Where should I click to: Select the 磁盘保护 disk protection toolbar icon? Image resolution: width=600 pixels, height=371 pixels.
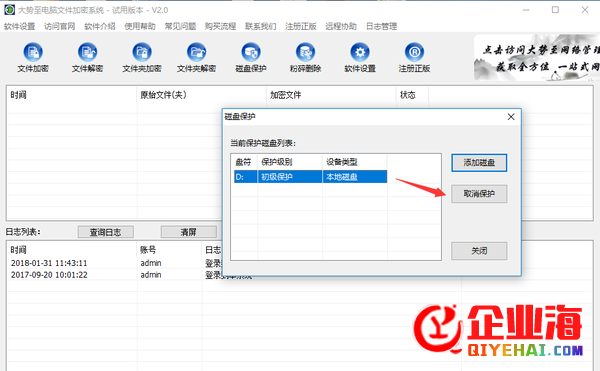click(251, 57)
